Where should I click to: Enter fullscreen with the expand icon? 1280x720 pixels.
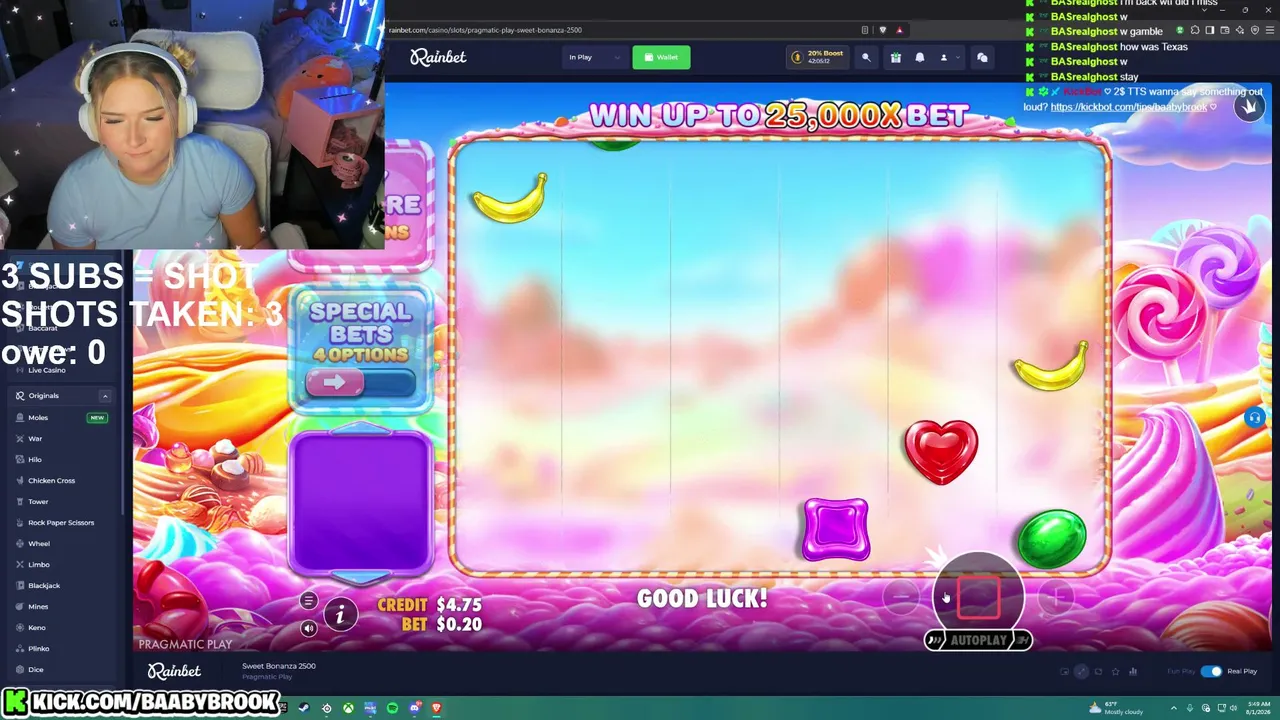1081,671
